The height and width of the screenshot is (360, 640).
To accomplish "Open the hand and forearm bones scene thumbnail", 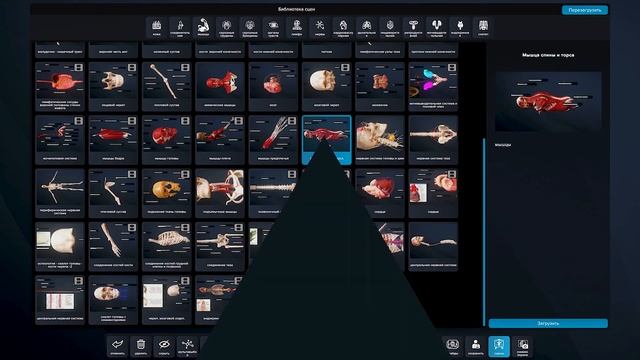I will click(x=113, y=247).
